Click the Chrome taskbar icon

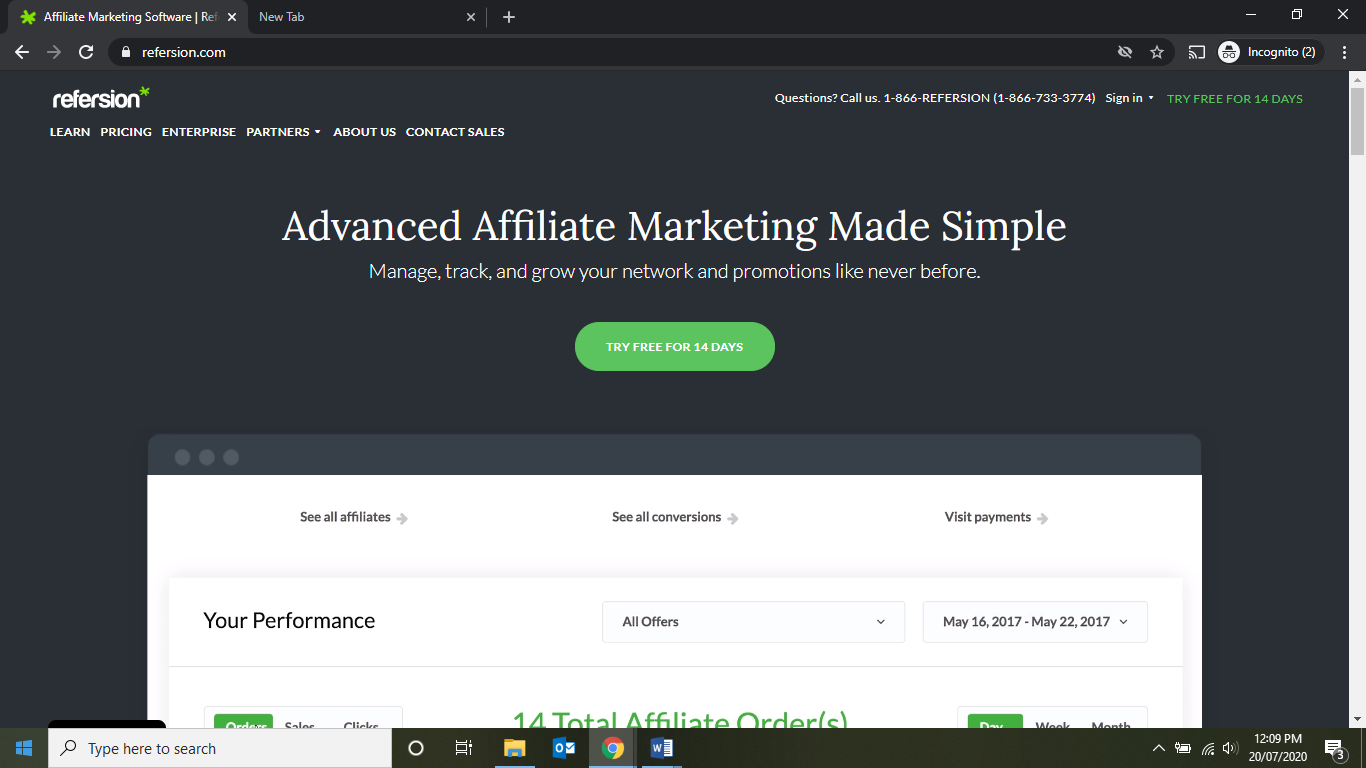click(x=613, y=748)
